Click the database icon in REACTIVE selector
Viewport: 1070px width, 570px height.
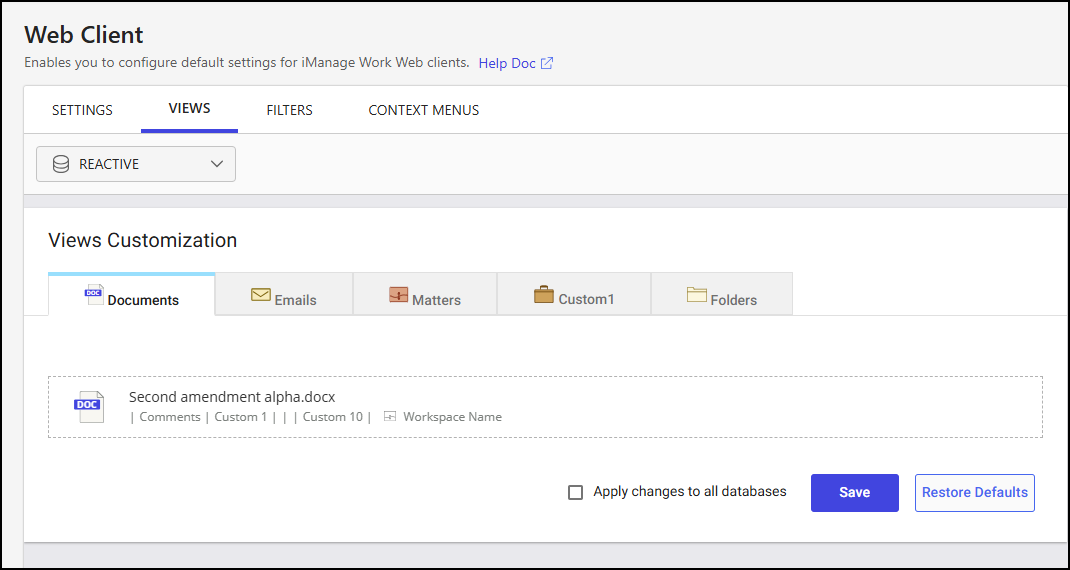[61, 164]
